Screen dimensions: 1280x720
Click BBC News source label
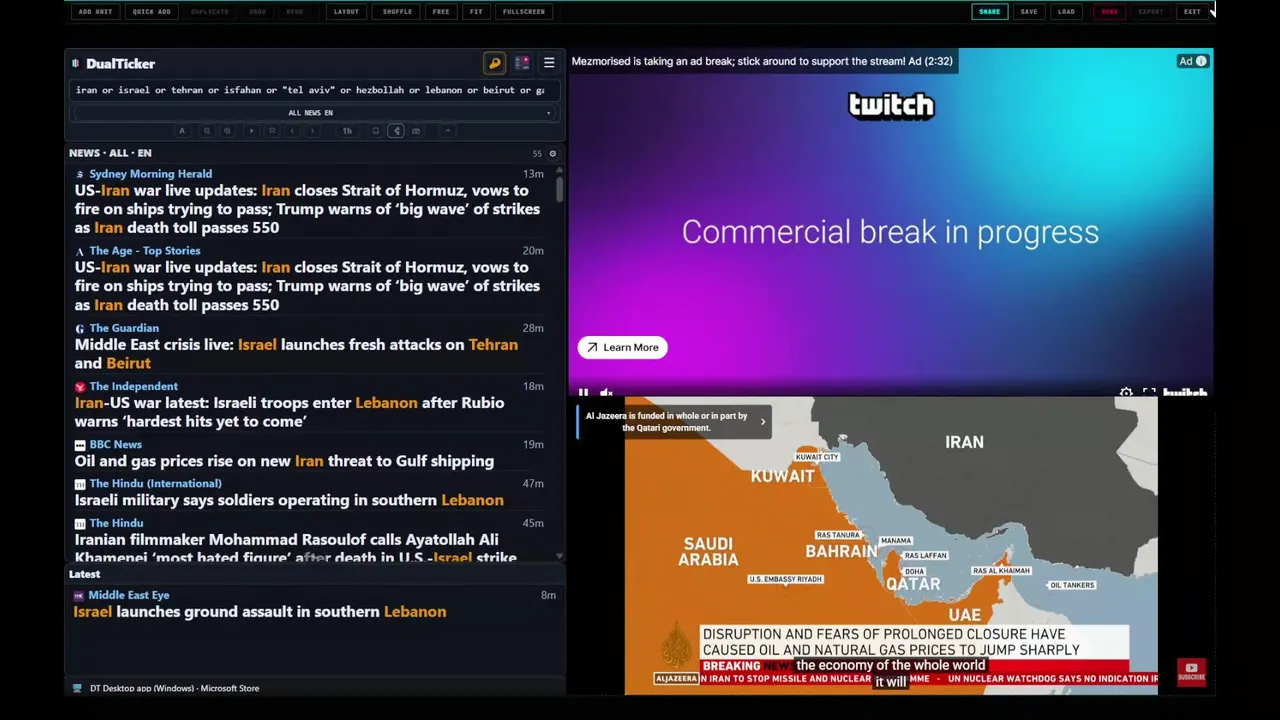click(115, 444)
